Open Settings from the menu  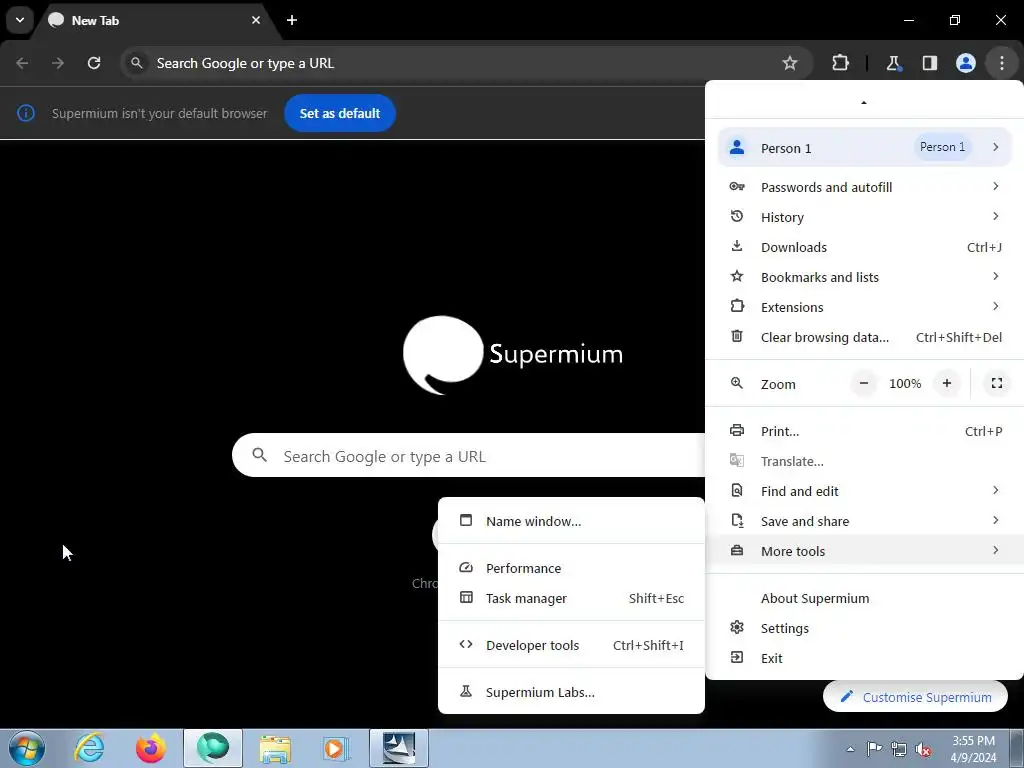(x=864, y=628)
